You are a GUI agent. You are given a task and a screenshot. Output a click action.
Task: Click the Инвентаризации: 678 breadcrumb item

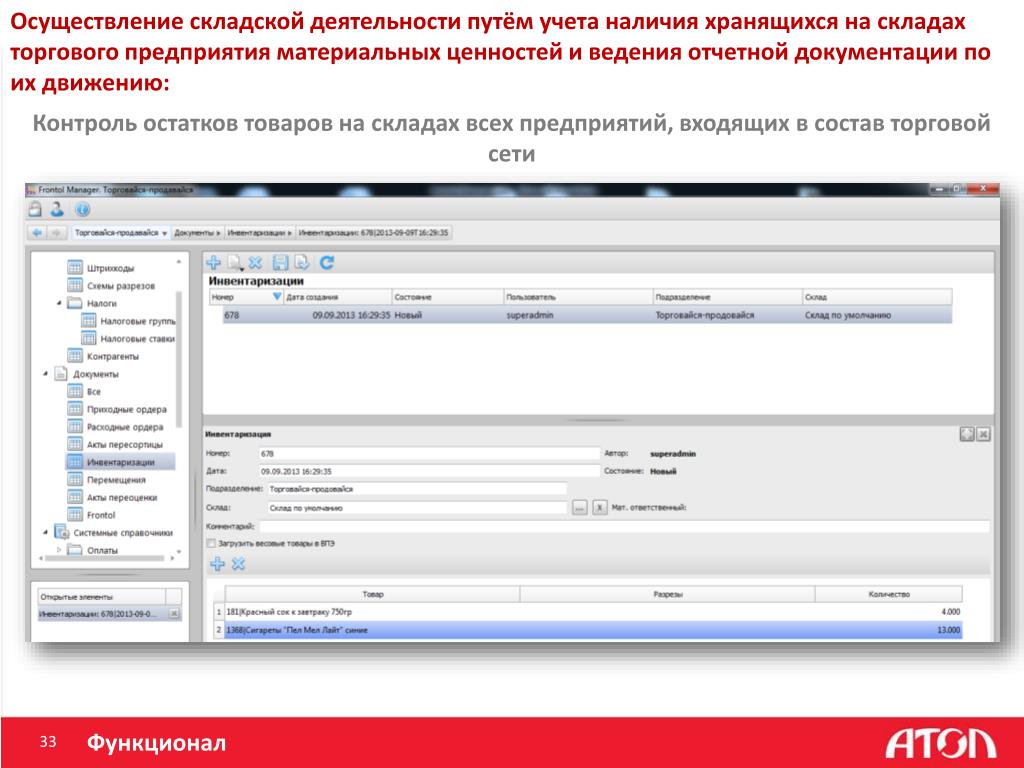(374, 232)
